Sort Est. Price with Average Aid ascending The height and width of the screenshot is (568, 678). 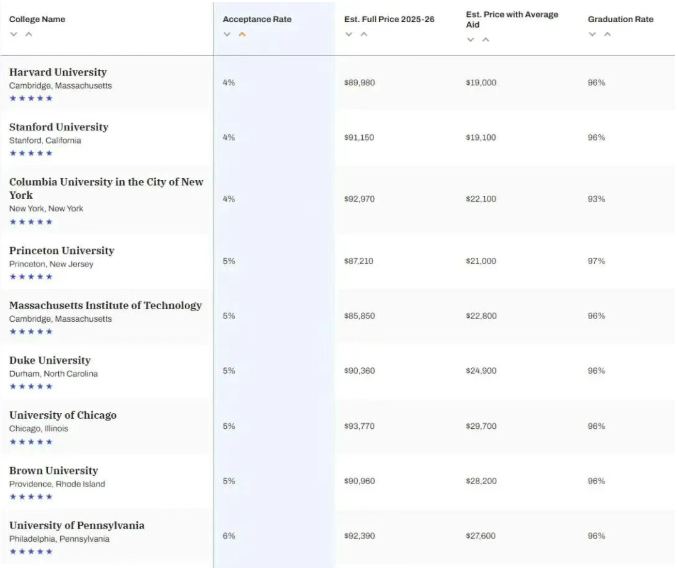[486, 40]
